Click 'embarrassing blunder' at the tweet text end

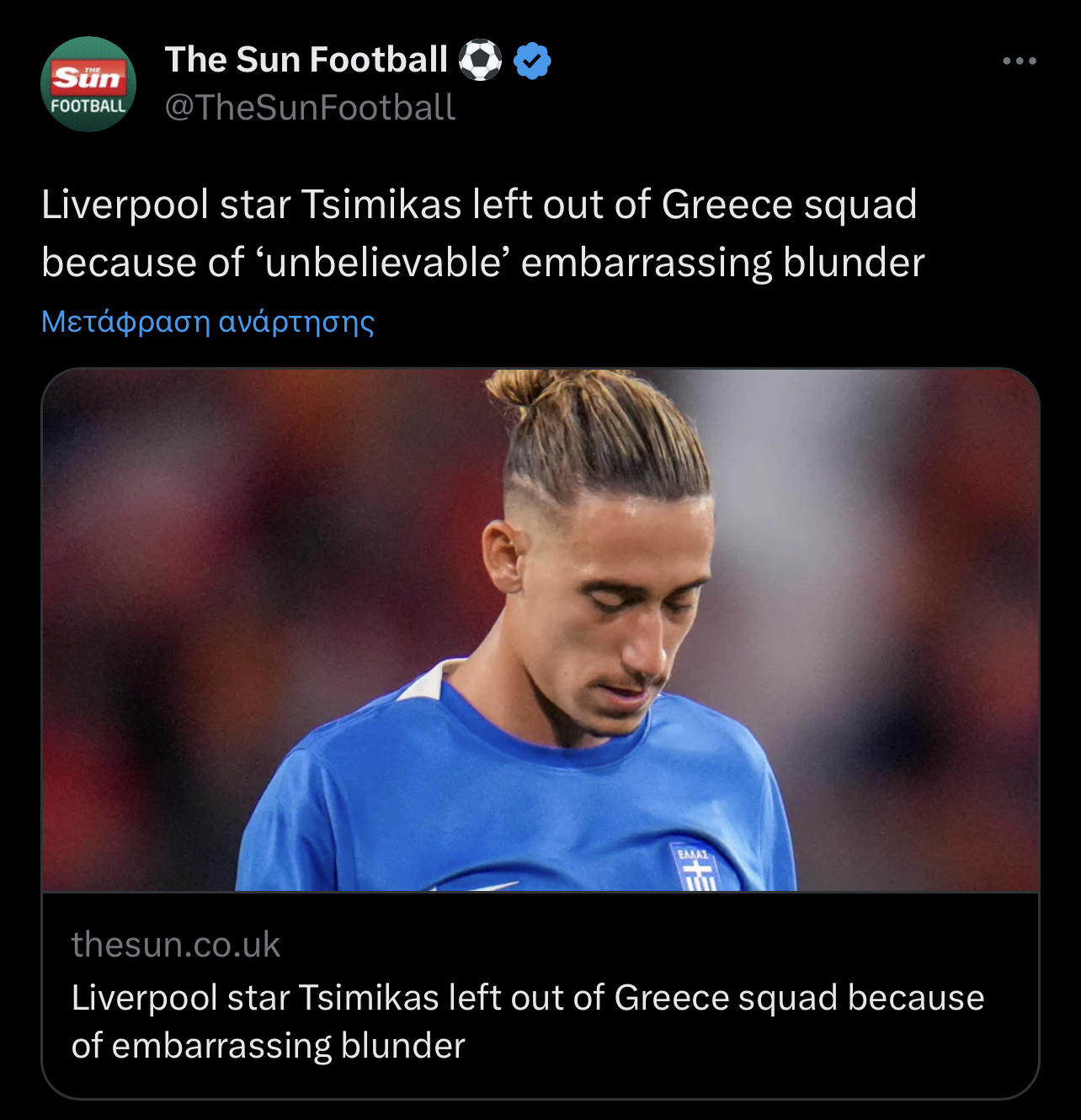722,263
